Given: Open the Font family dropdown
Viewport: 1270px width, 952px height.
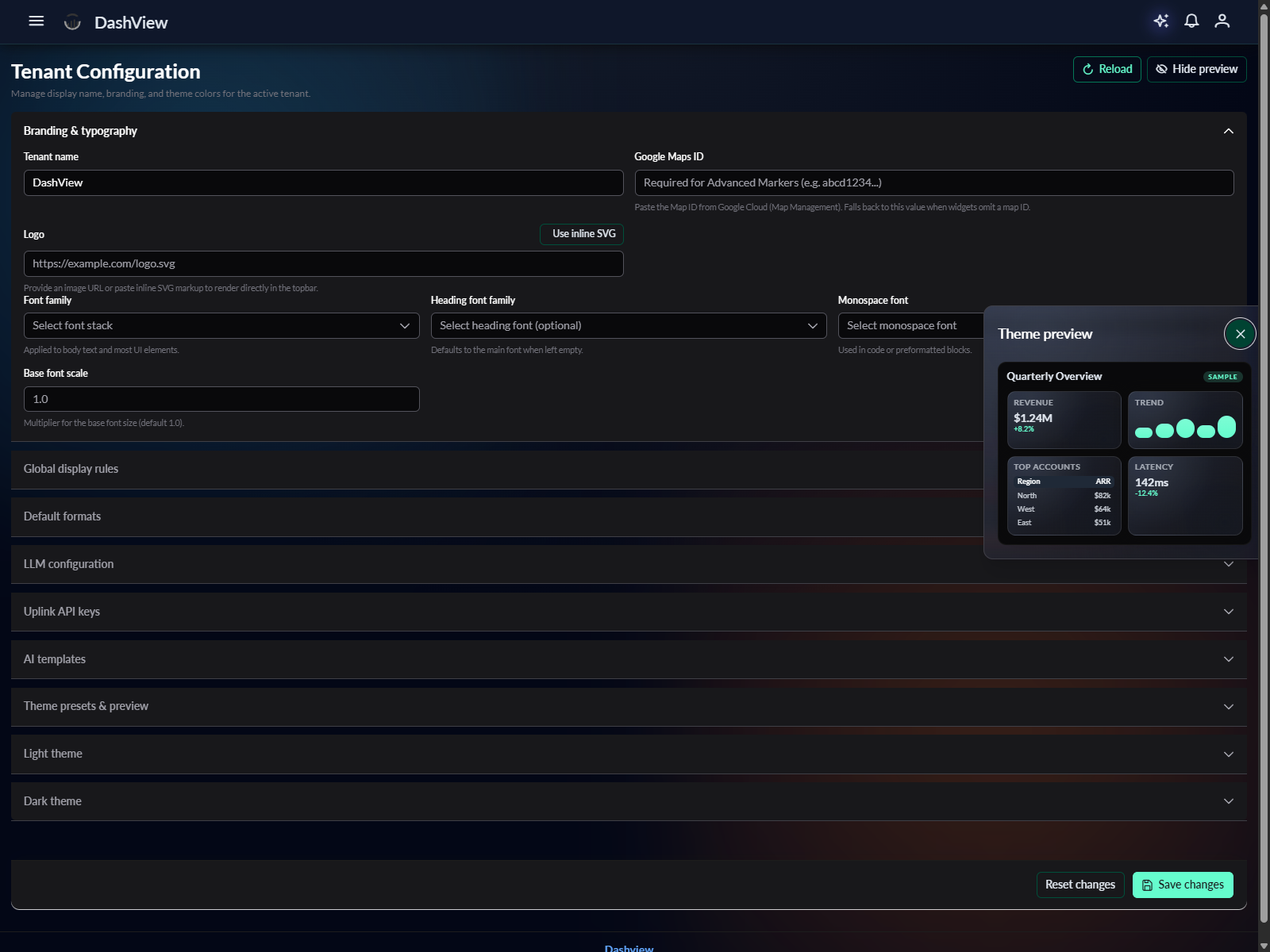Looking at the screenshot, I should (x=221, y=325).
